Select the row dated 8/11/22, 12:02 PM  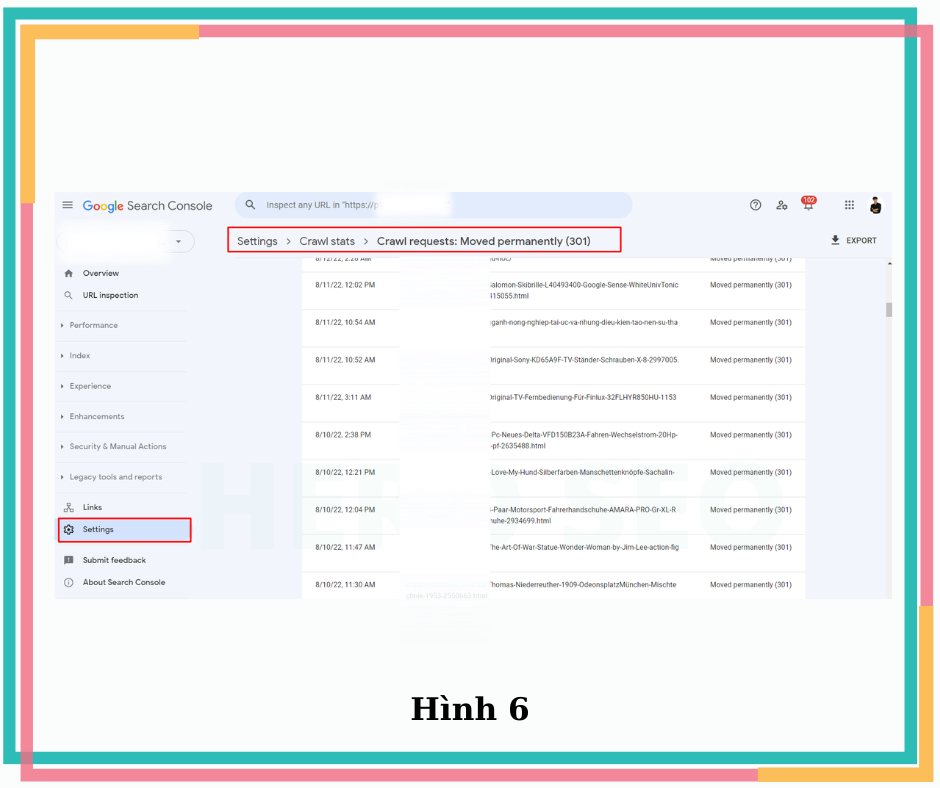click(x=553, y=290)
